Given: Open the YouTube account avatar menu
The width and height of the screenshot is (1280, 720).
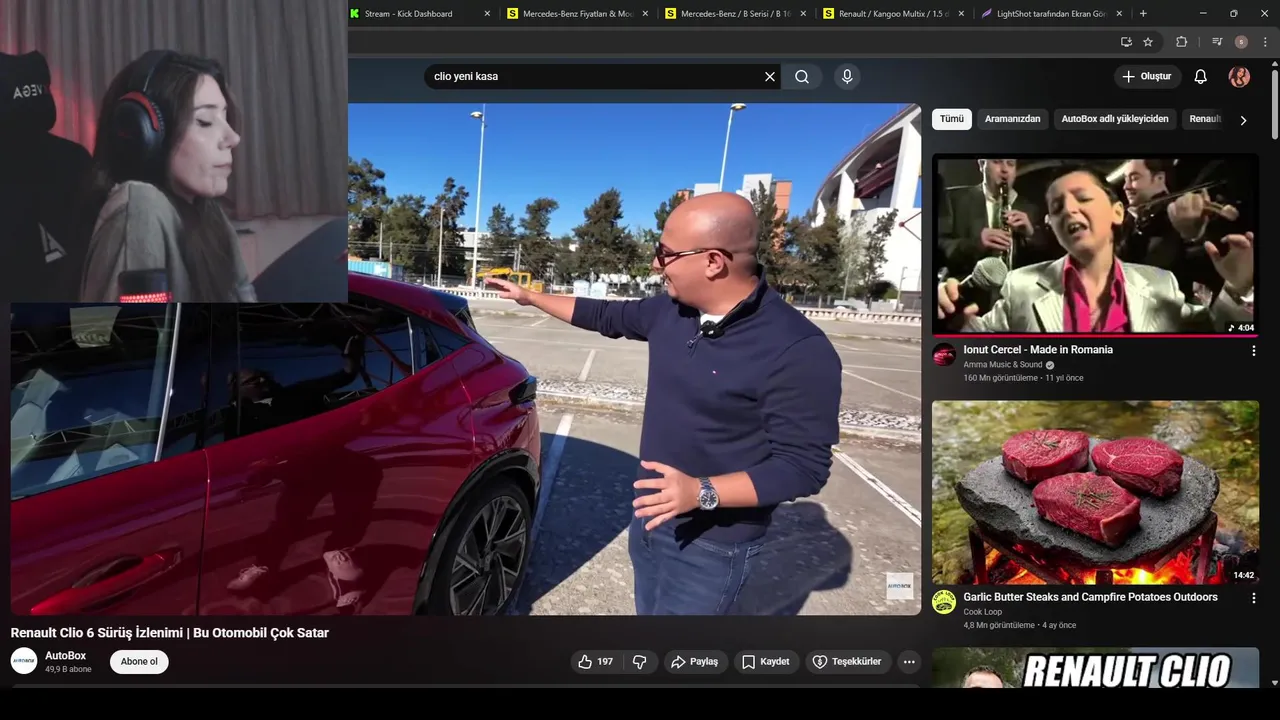Looking at the screenshot, I should (1239, 77).
